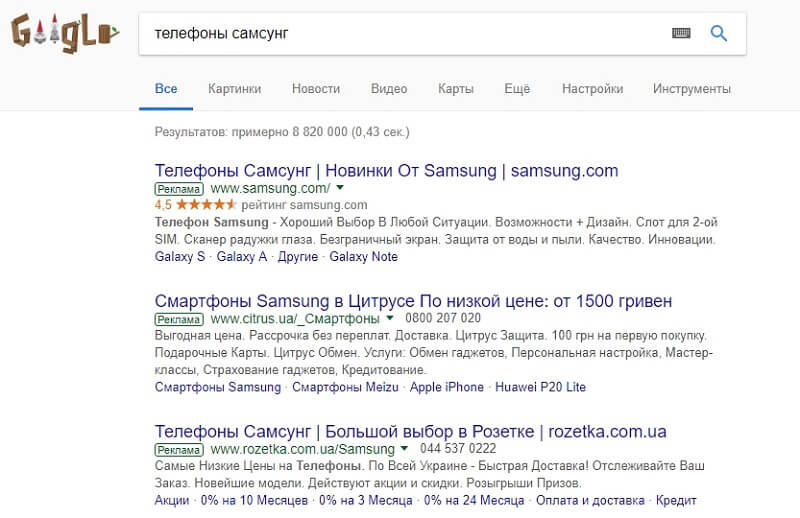Follow the Huawei P20 Lite sitelink
The width and height of the screenshot is (800, 518).
tap(540, 387)
